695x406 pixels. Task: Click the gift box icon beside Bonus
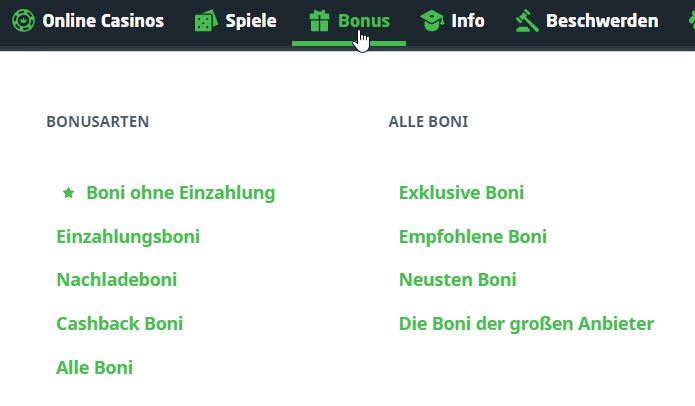[x=319, y=20]
